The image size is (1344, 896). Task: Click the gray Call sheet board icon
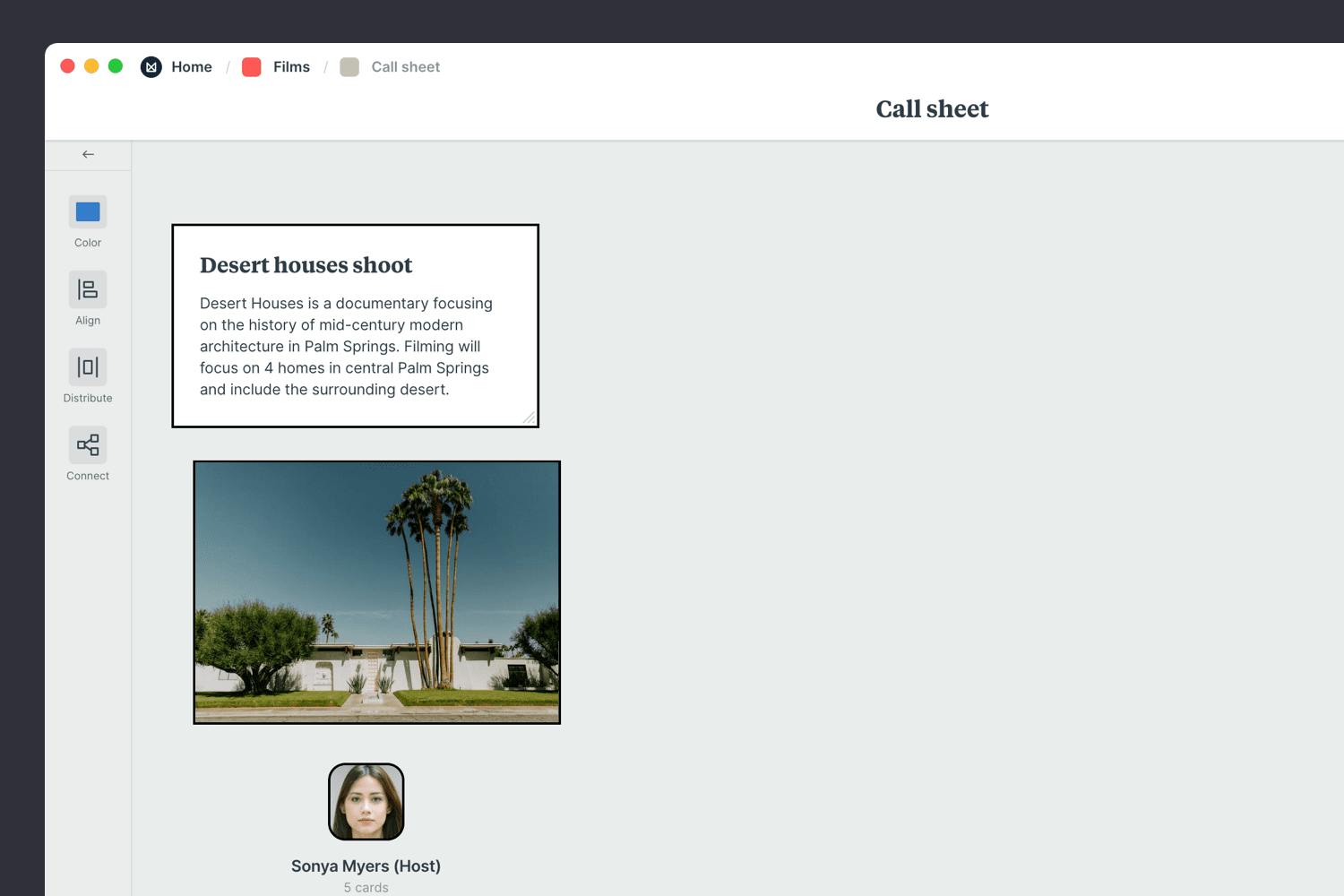coord(349,67)
